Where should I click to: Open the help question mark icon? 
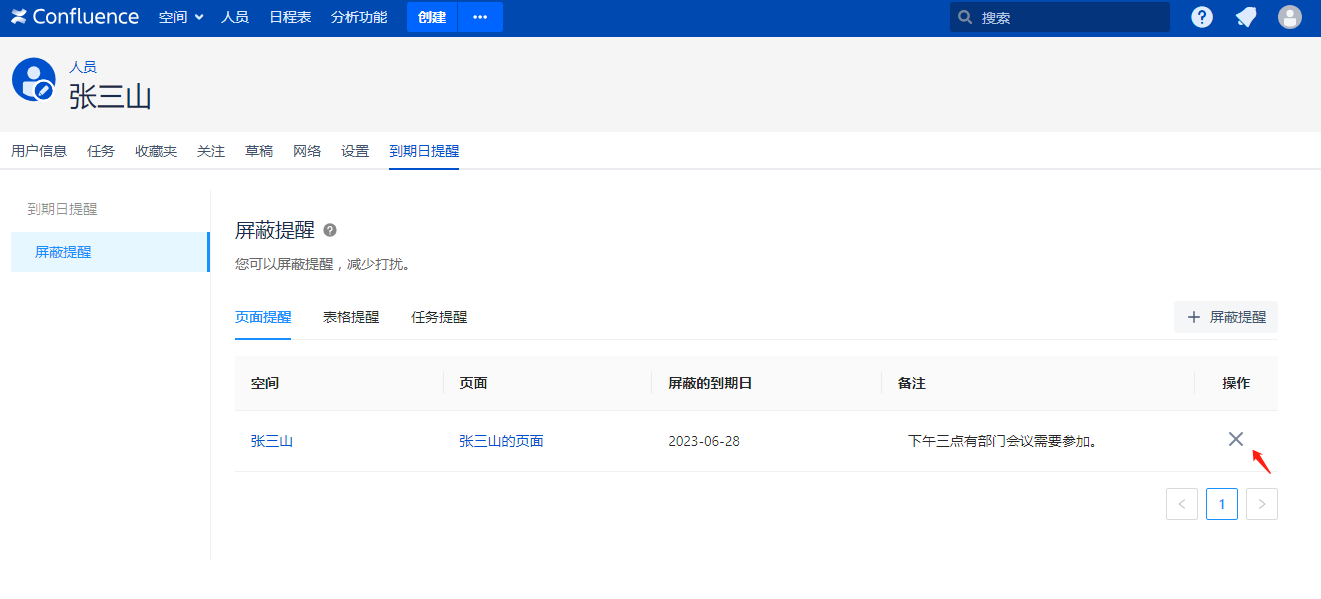(1202, 17)
